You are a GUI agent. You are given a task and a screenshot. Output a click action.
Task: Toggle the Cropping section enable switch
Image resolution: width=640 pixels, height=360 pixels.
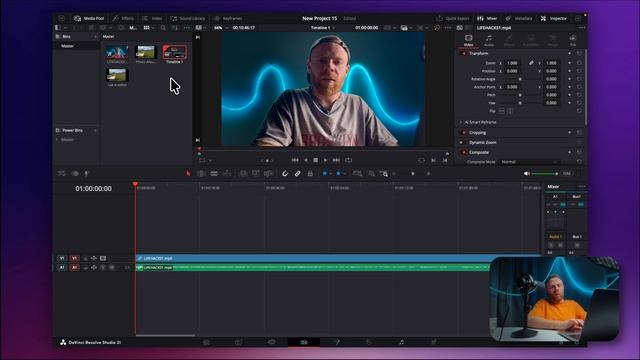[x=463, y=133]
